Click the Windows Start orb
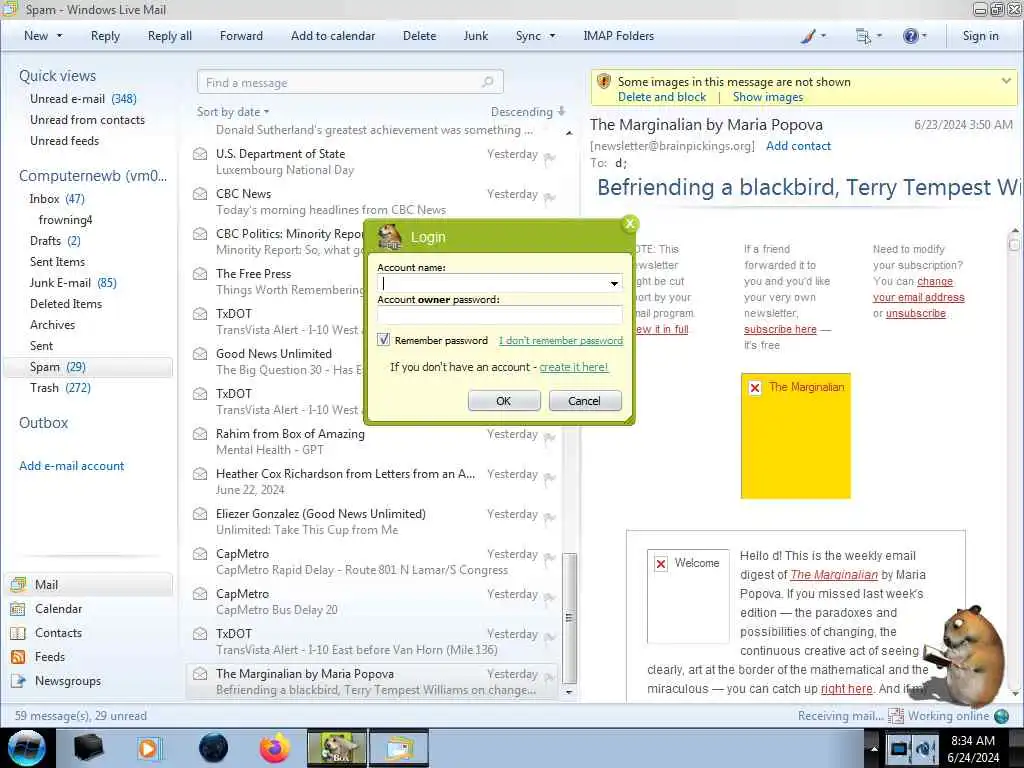This screenshot has width=1024, height=768. [x=27, y=748]
